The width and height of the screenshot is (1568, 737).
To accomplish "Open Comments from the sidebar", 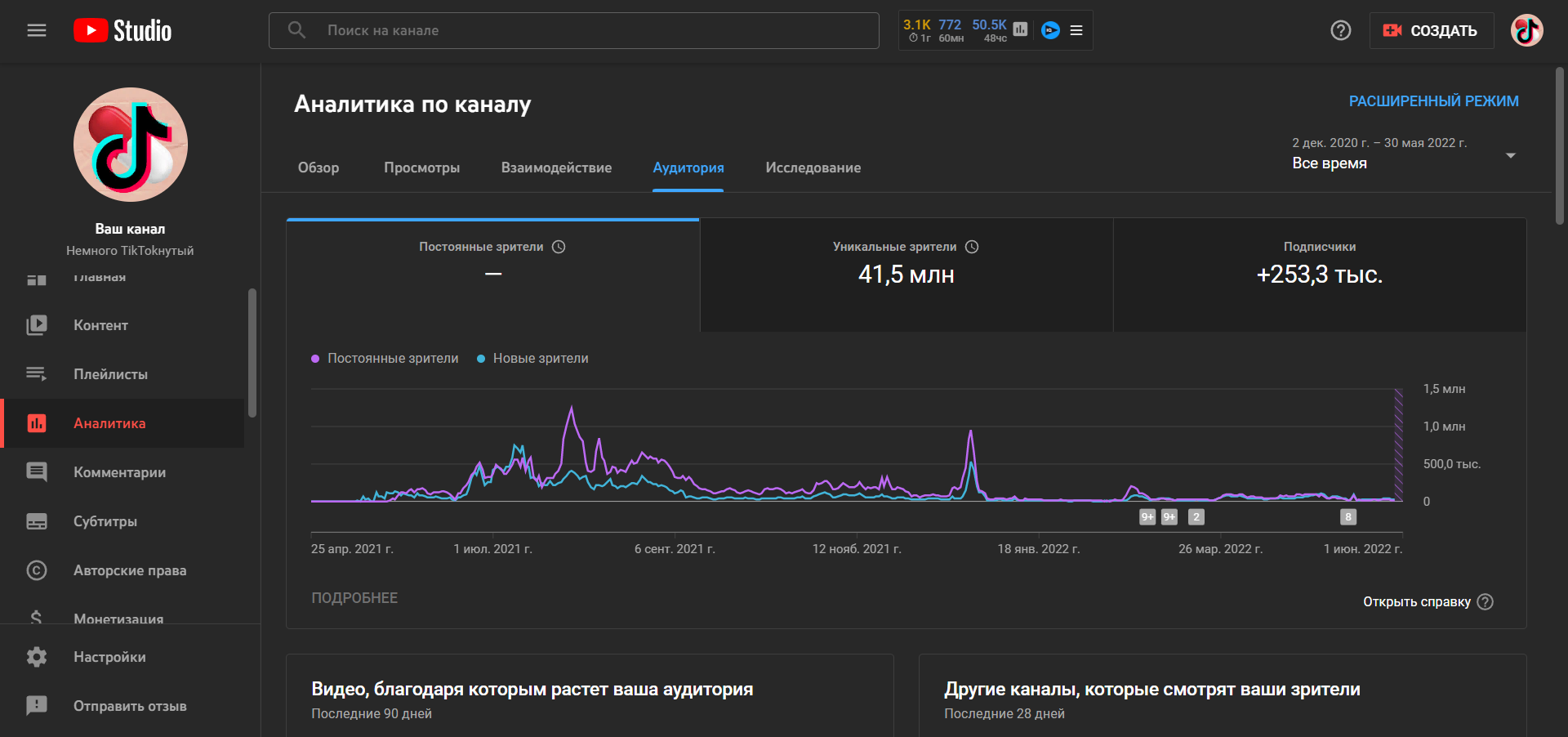I will coord(119,472).
